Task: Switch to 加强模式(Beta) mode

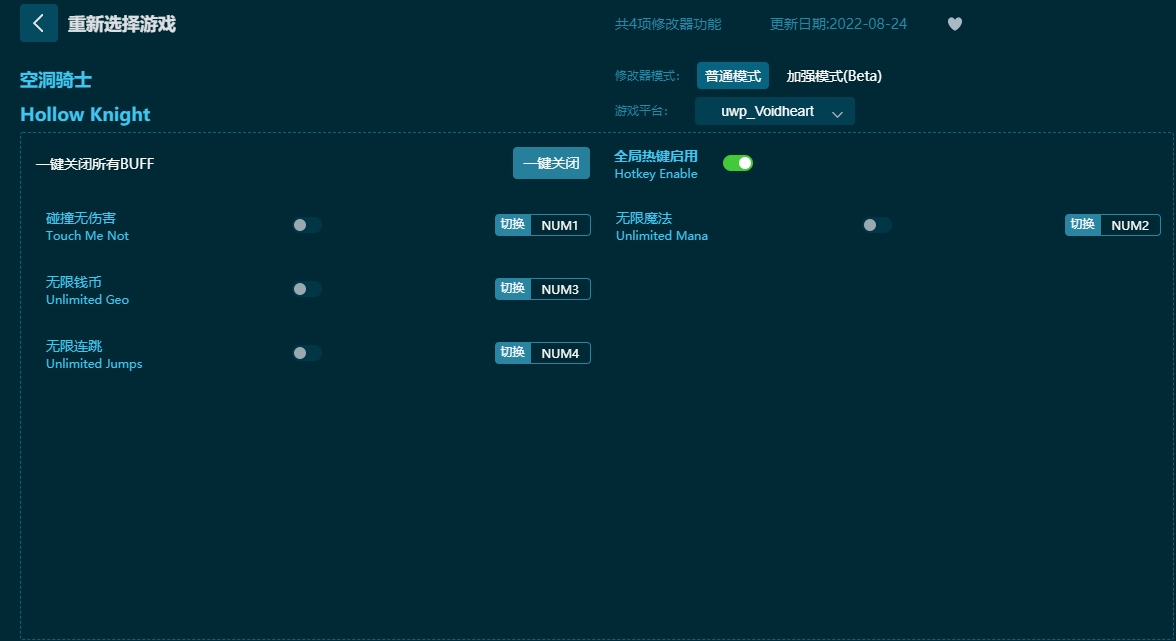Action: (834, 76)
